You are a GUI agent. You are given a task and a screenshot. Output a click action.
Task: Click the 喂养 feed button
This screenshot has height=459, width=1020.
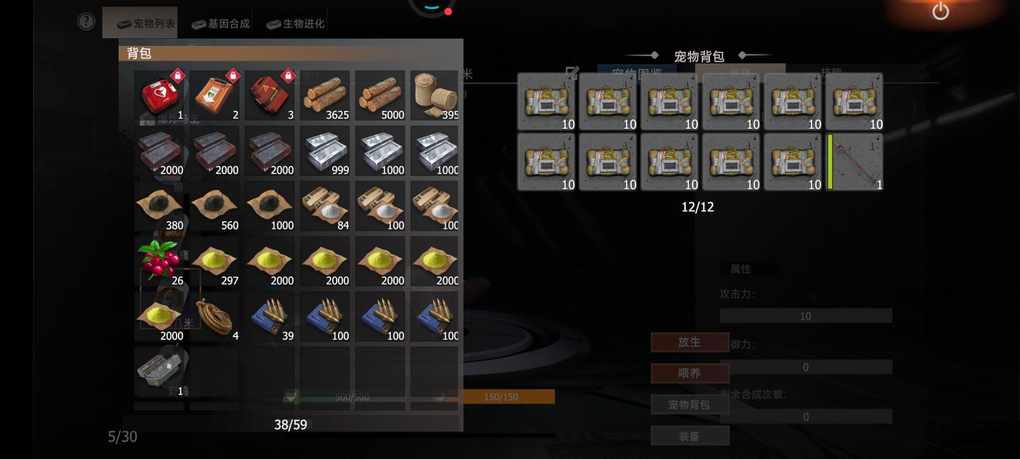(690, 373)
